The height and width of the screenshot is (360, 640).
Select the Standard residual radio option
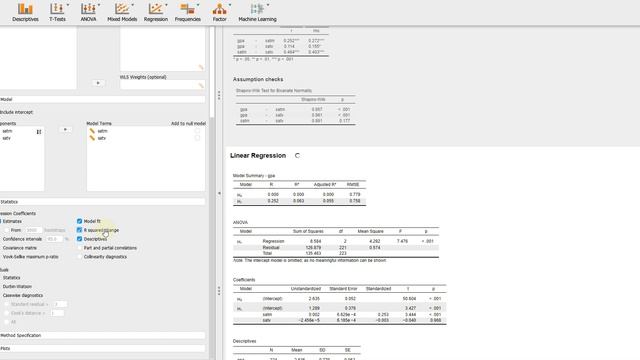pyautogui.click(x=7, y=304)
